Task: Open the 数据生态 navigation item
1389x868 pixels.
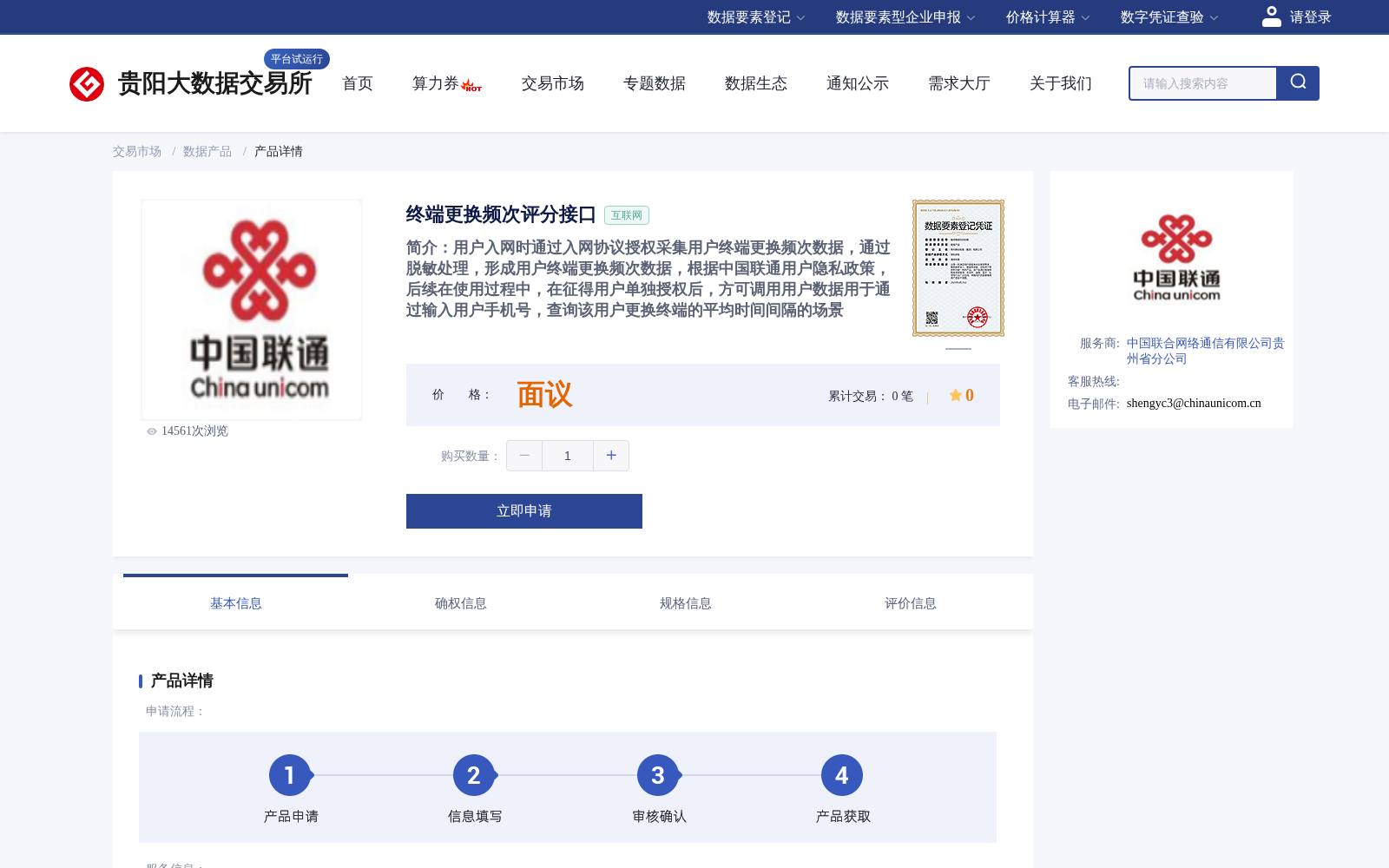Action: (756, 83)
